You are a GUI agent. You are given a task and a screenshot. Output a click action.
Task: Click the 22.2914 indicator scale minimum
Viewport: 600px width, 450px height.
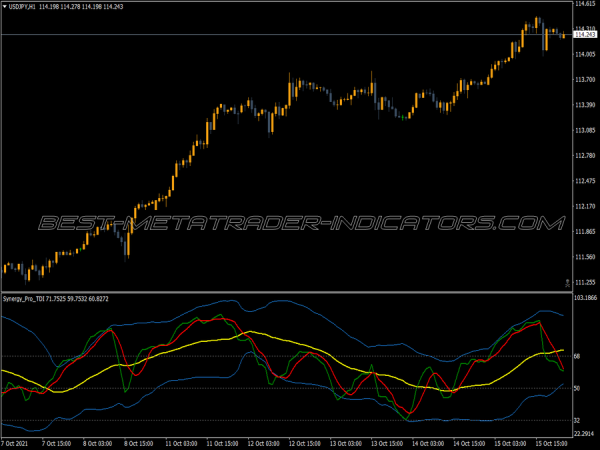pos(584,433)
